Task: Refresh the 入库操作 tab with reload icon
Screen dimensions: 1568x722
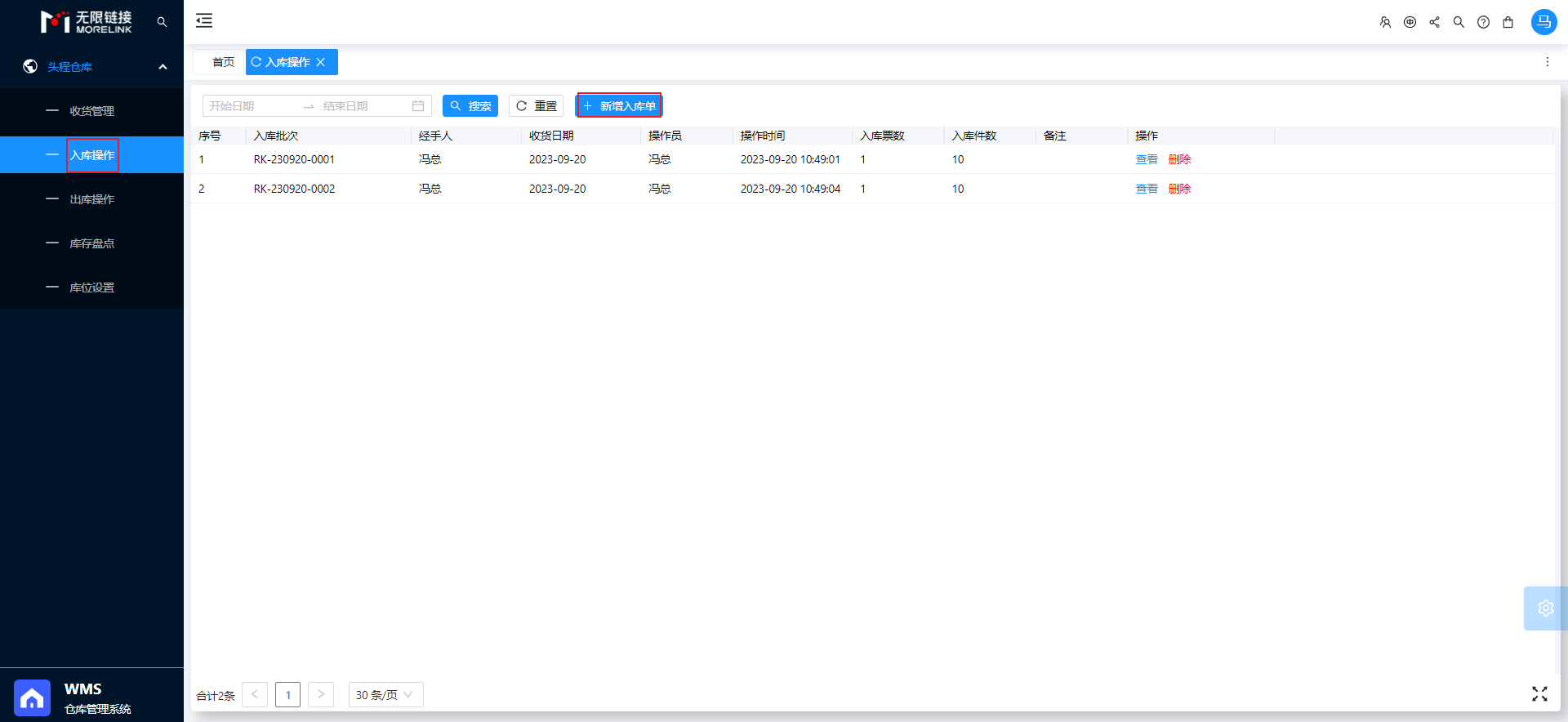Action: [x=256, y=62]
